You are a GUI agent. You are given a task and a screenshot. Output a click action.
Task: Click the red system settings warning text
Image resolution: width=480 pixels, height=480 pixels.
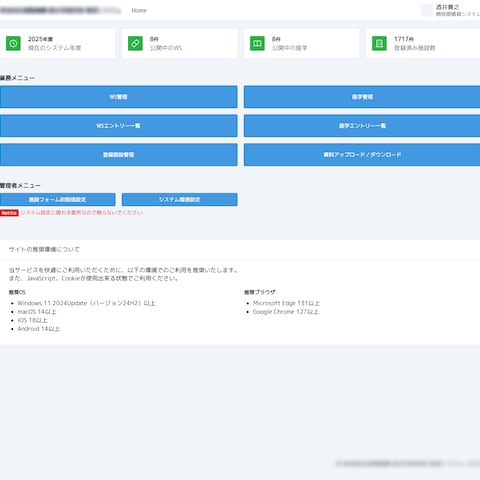tap(82, 213)
